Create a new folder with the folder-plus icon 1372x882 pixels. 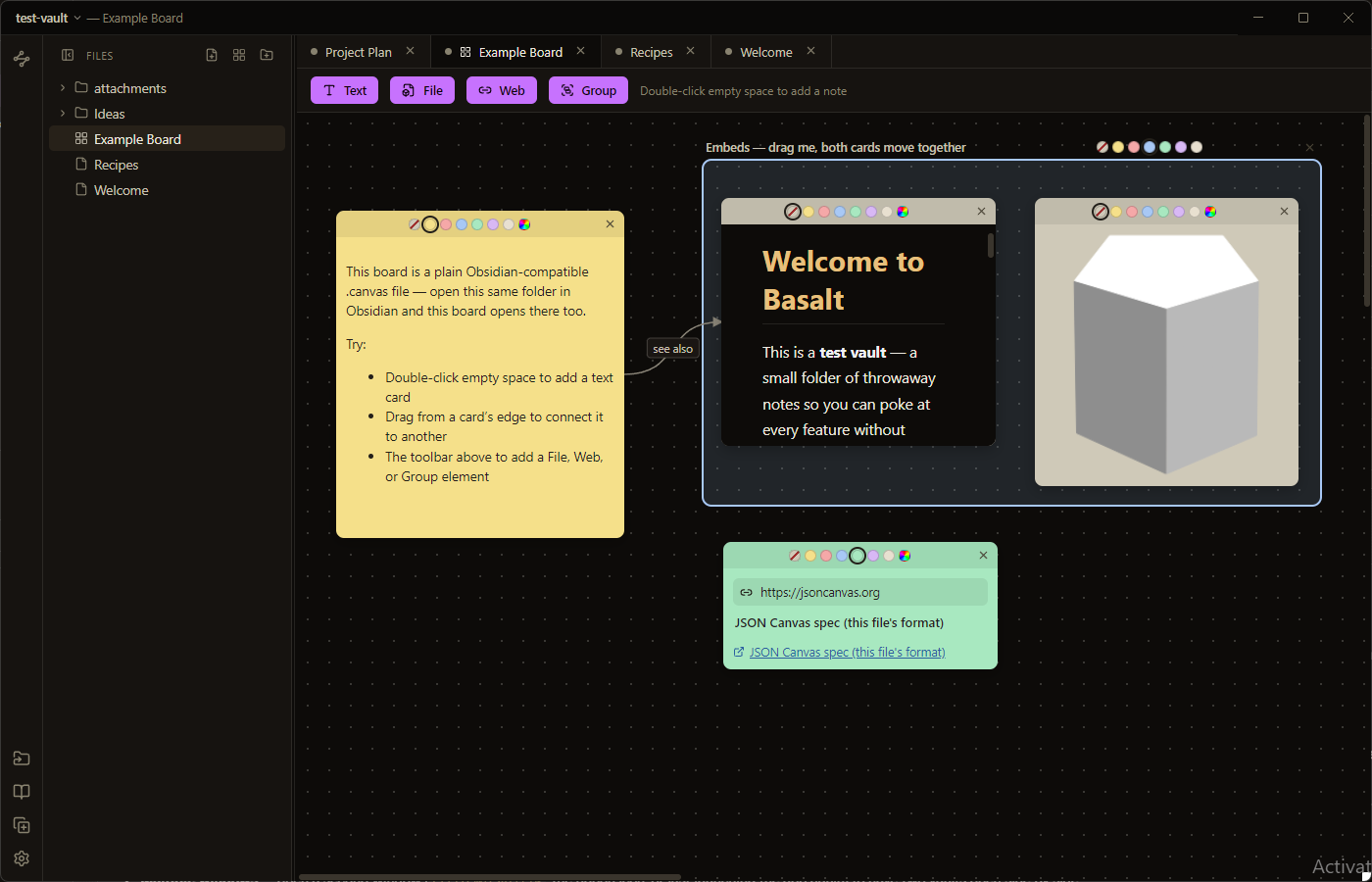tap(267, 56)
